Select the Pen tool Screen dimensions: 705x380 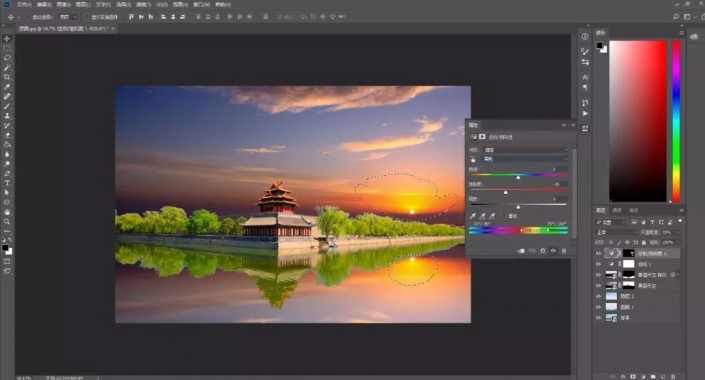tap(7, 174)
